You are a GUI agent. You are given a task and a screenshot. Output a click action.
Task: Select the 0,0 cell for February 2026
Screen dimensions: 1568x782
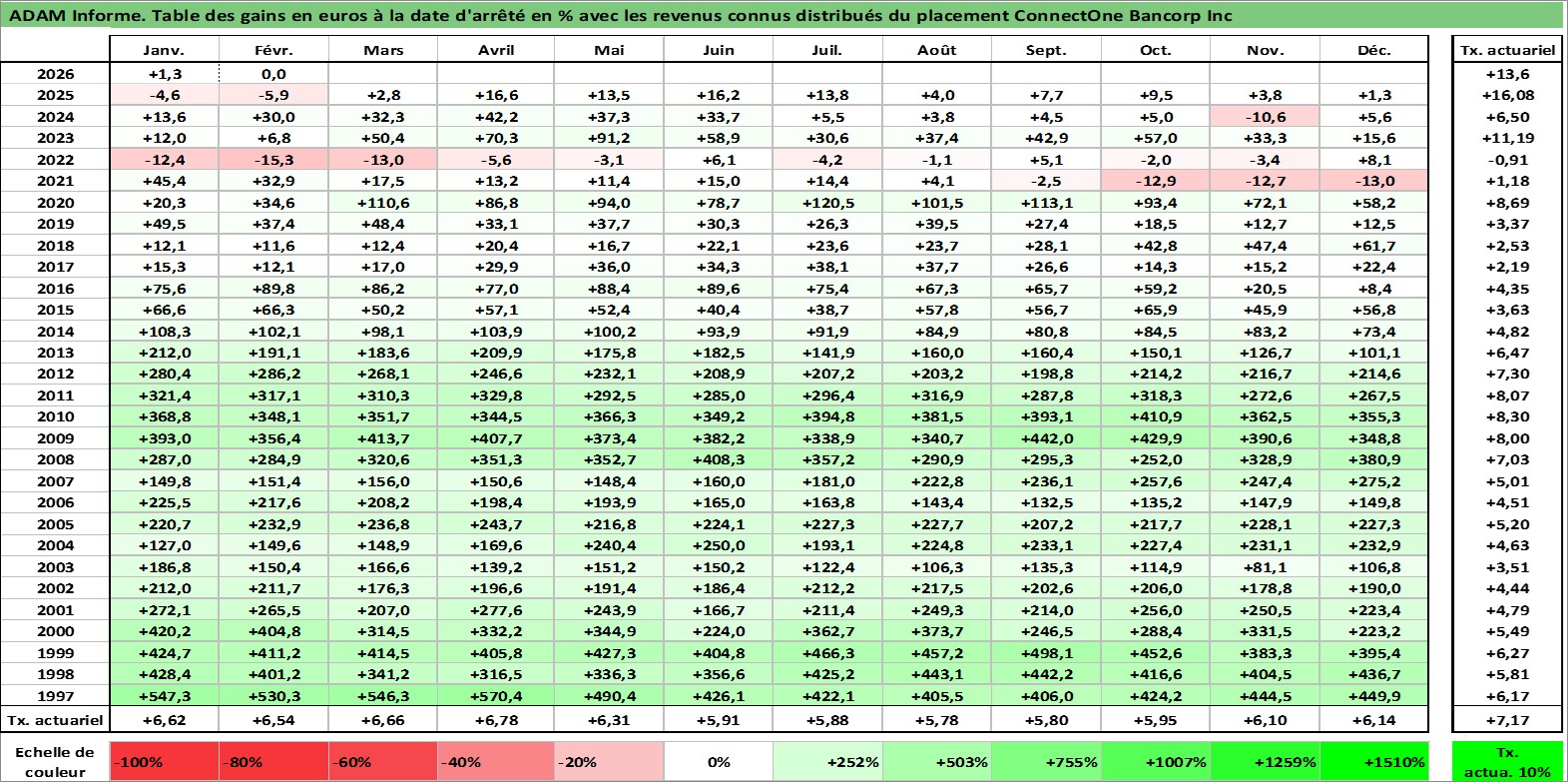click(273, 74)
